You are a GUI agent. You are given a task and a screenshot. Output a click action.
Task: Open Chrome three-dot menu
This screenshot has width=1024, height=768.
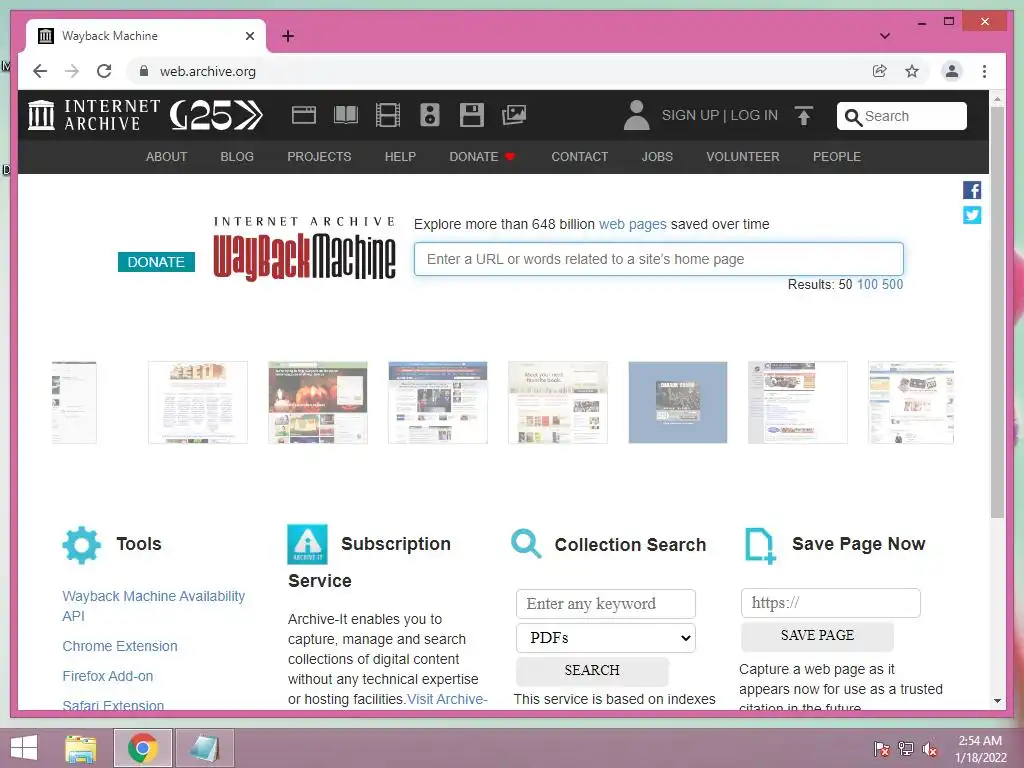(x=984, y=71)
